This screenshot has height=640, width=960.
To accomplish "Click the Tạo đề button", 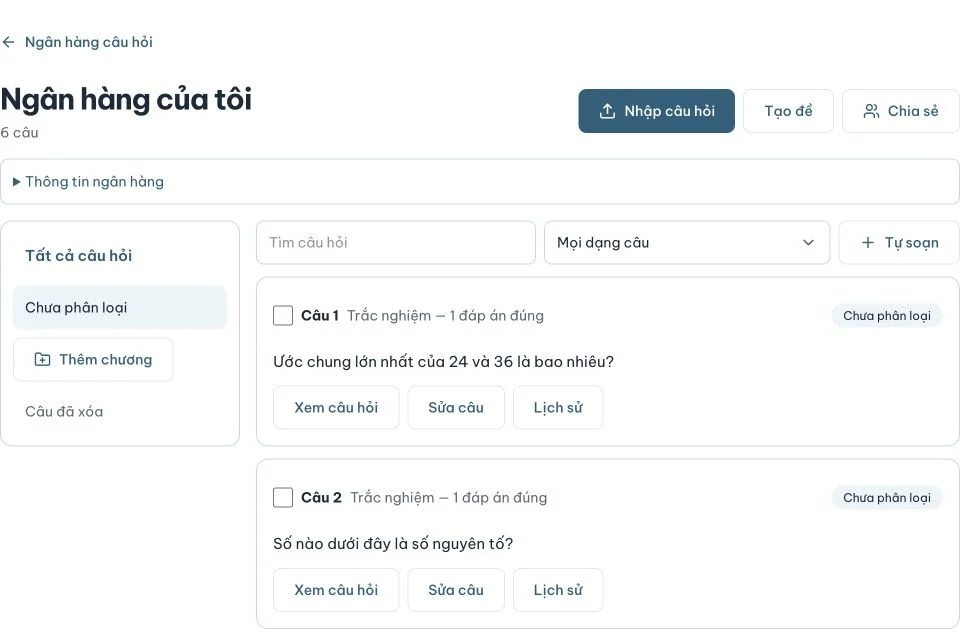I will 788,111.
